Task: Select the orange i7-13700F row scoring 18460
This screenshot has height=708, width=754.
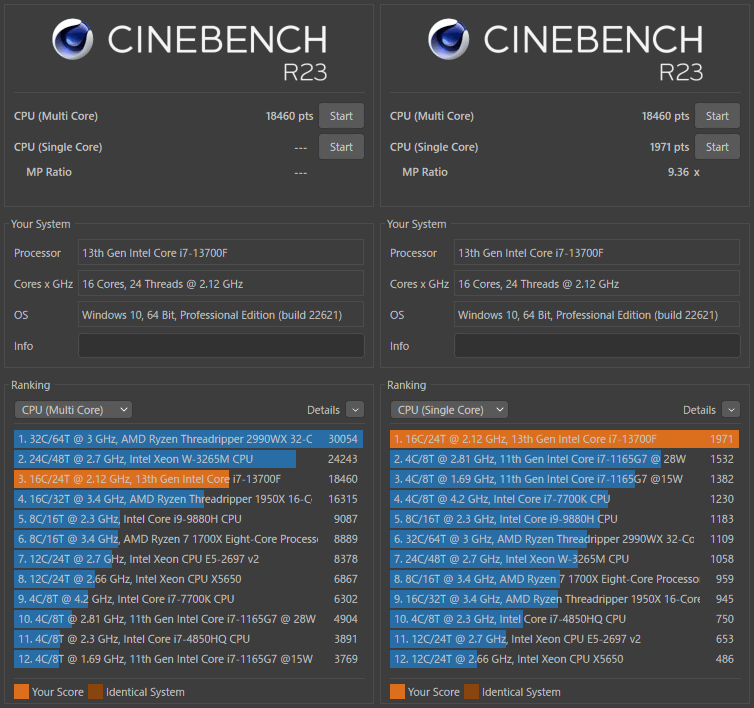Action: tap(188, 479)
